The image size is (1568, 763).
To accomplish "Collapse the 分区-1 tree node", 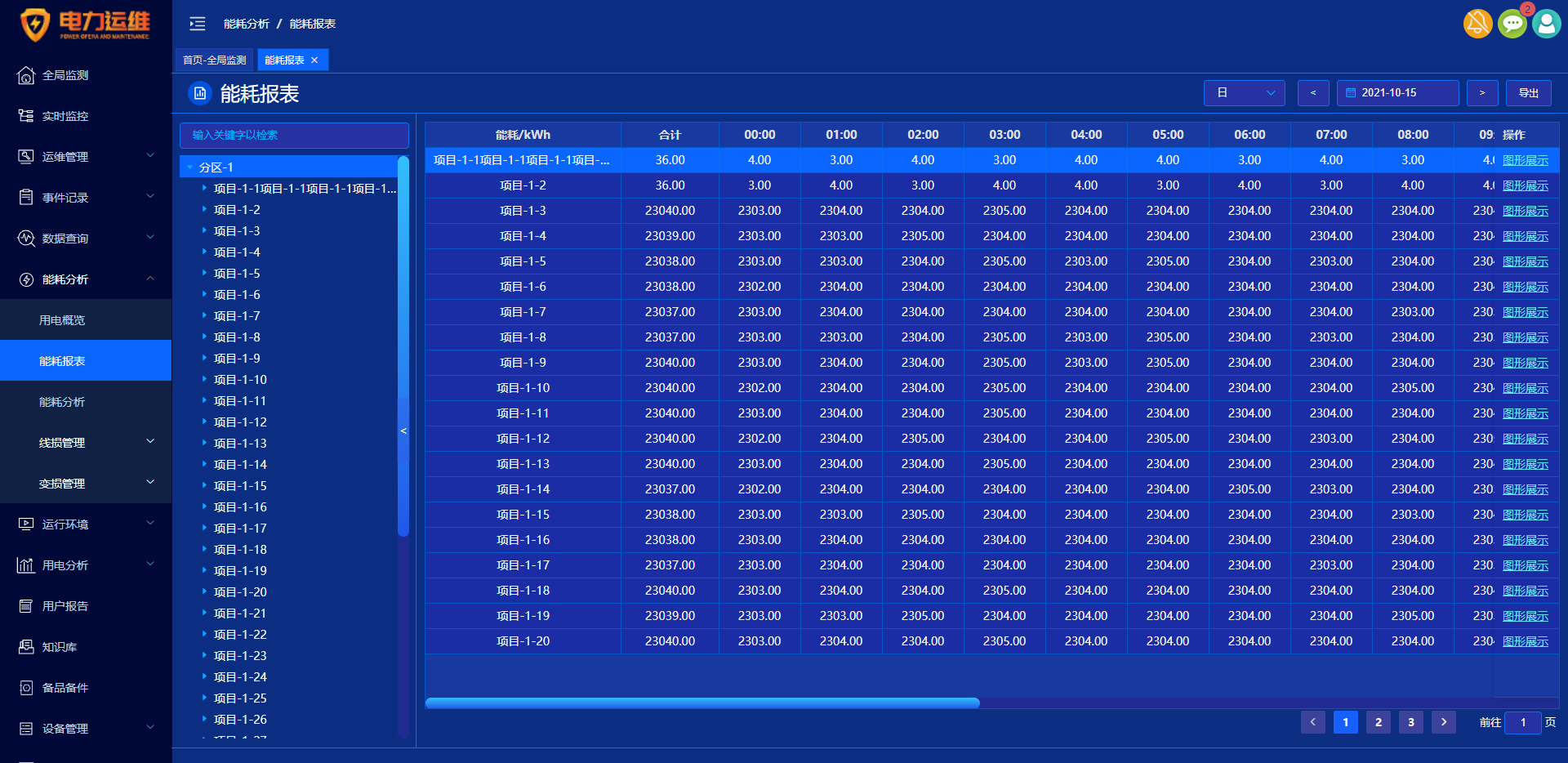I will pyautogui.click(x=190, y=167).
